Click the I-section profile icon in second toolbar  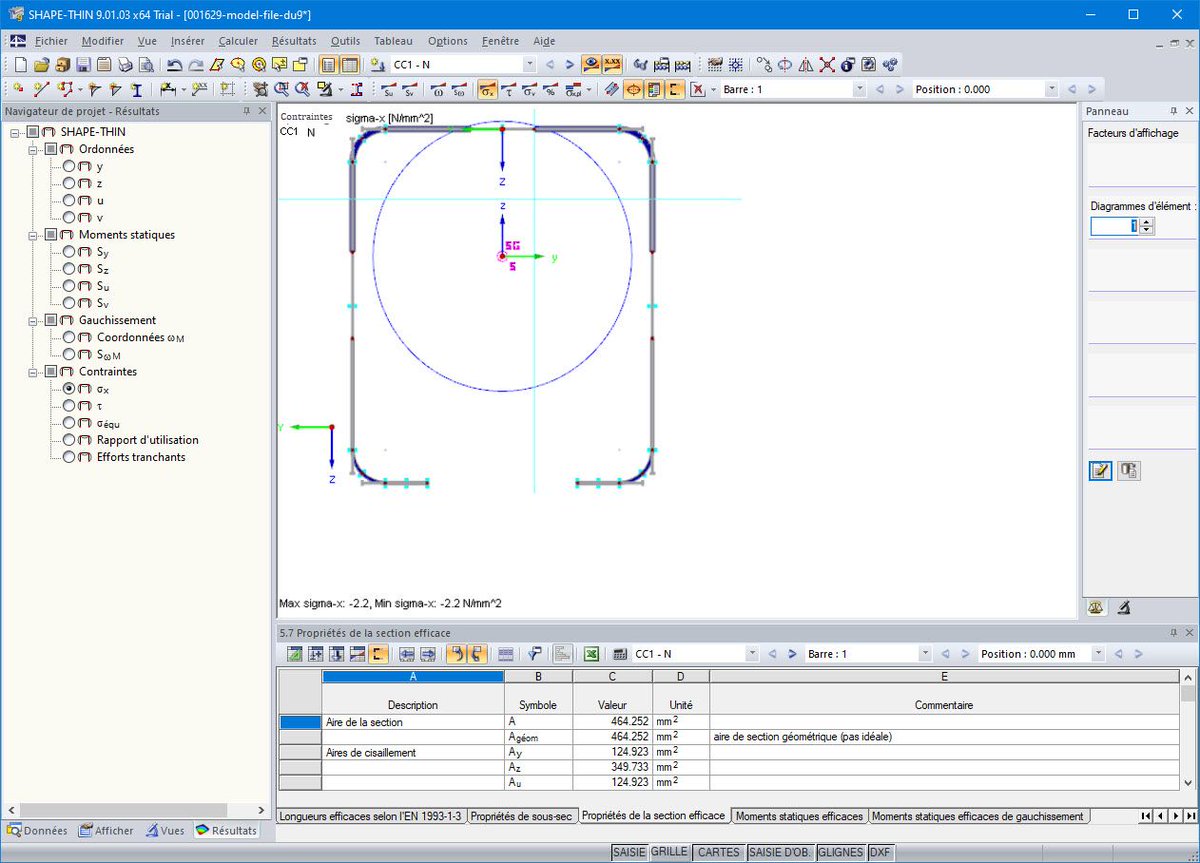(x=137, y=89)
